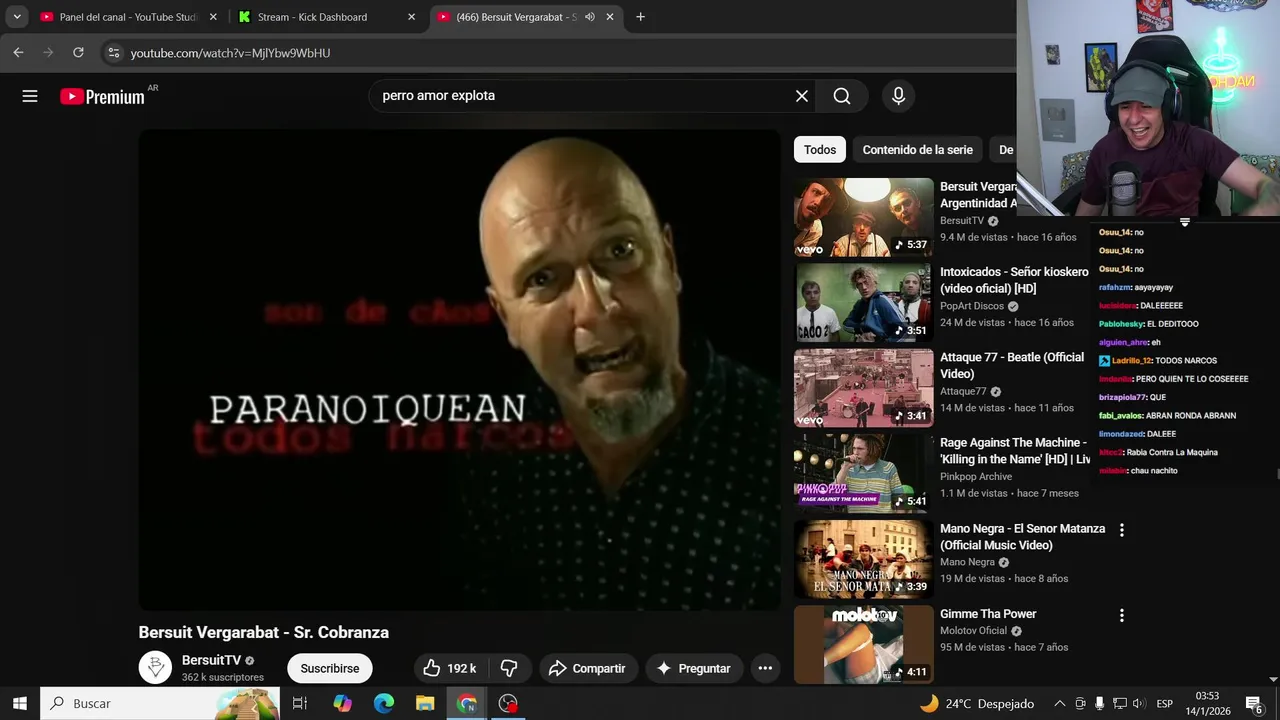Image resolution: width=1280 pixels, height=720 pixels.
Task: Open the volume speaker tray icon
Action: [x=1139, y=703]
